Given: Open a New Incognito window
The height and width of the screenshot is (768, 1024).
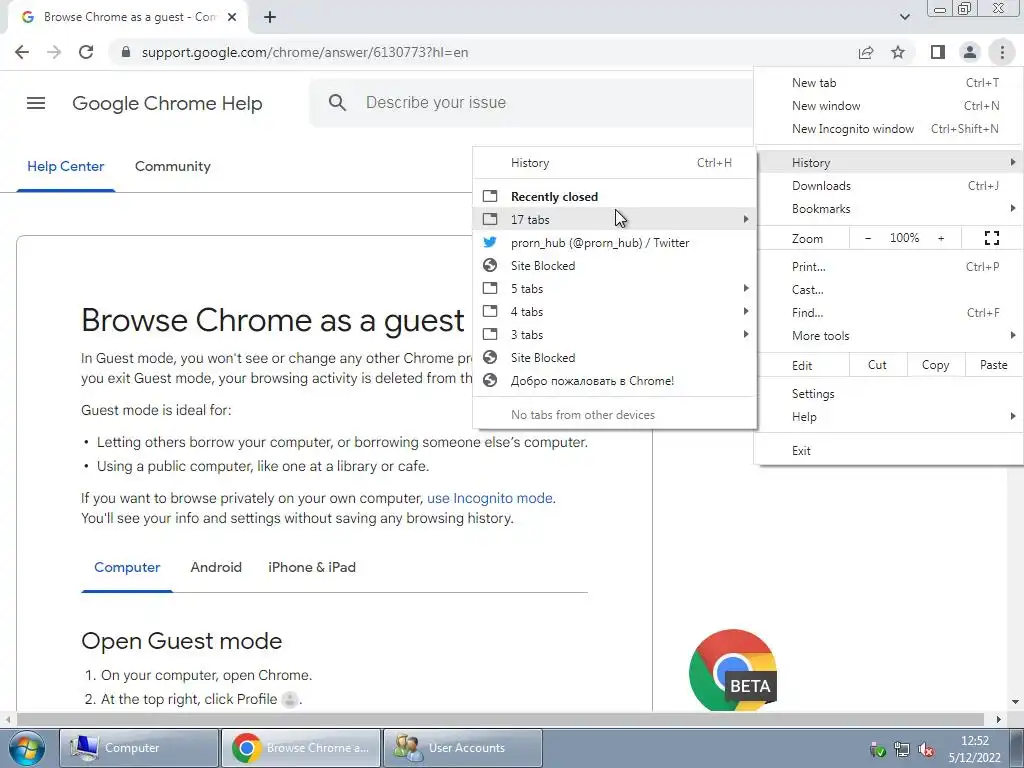Looking at the screenshot, I should point(888,129).
